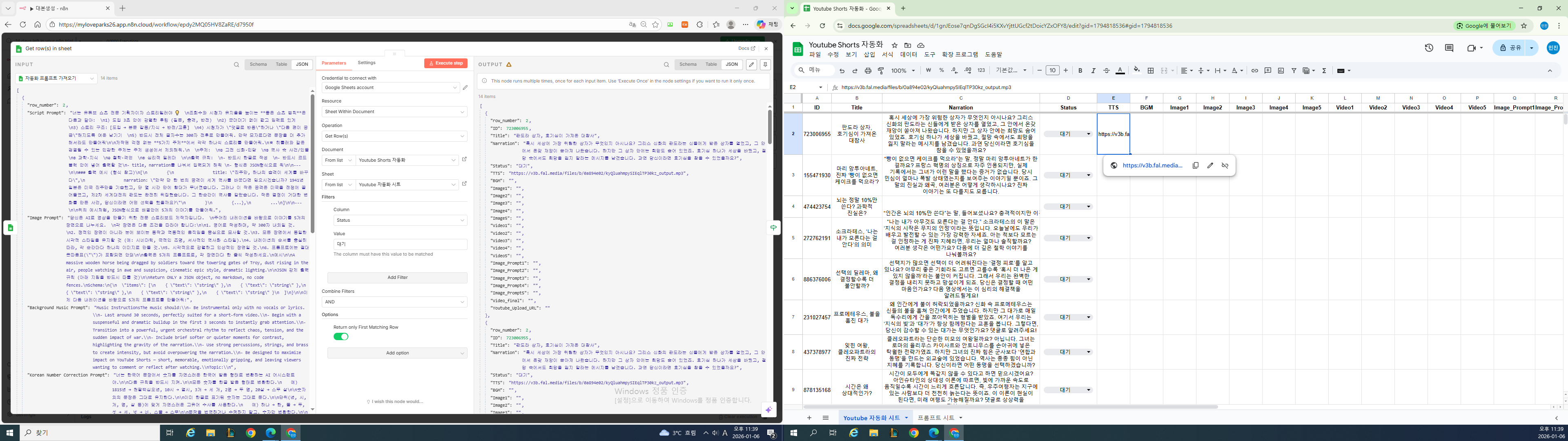Click the Execute step button
Image resolution: width=1568 pixels, height=441 pixels.
[445, 63]
